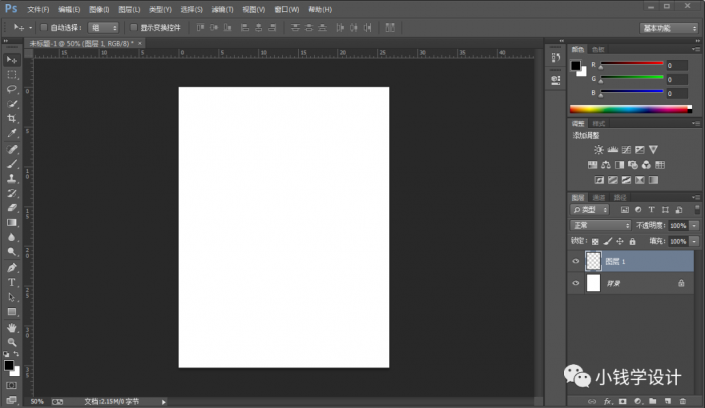Enable the 显示变换控件 checkbox
This screenshot has width=705, height=408.
tap(133, 28)
